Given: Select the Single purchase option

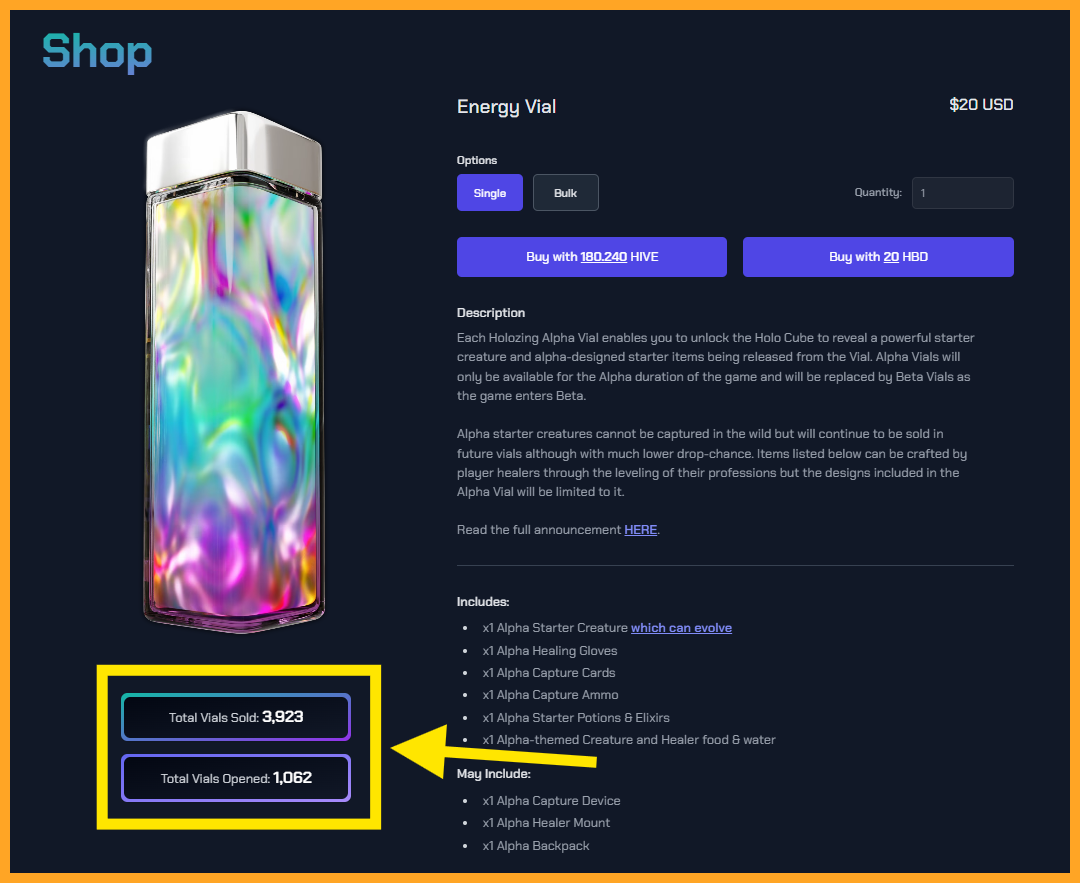Looking at the screenshot, I should click(x=490, y=193).
